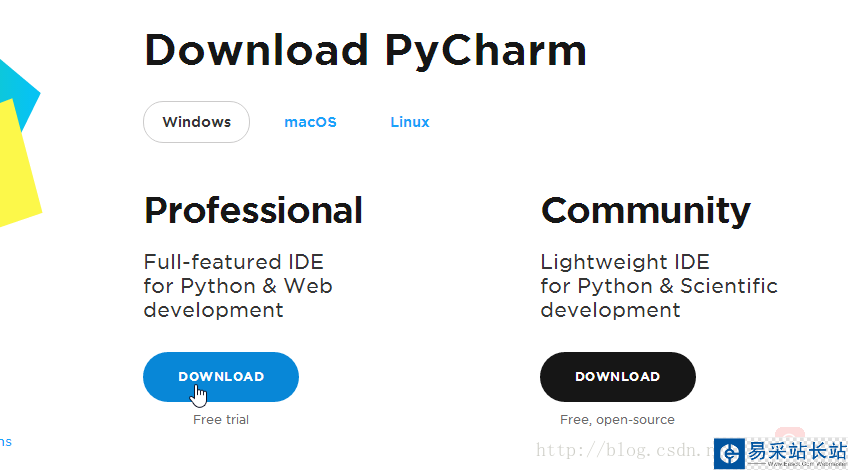Click the 'Professional' edition heading
The width and height of the screenshot is (848, 470).
253,210
